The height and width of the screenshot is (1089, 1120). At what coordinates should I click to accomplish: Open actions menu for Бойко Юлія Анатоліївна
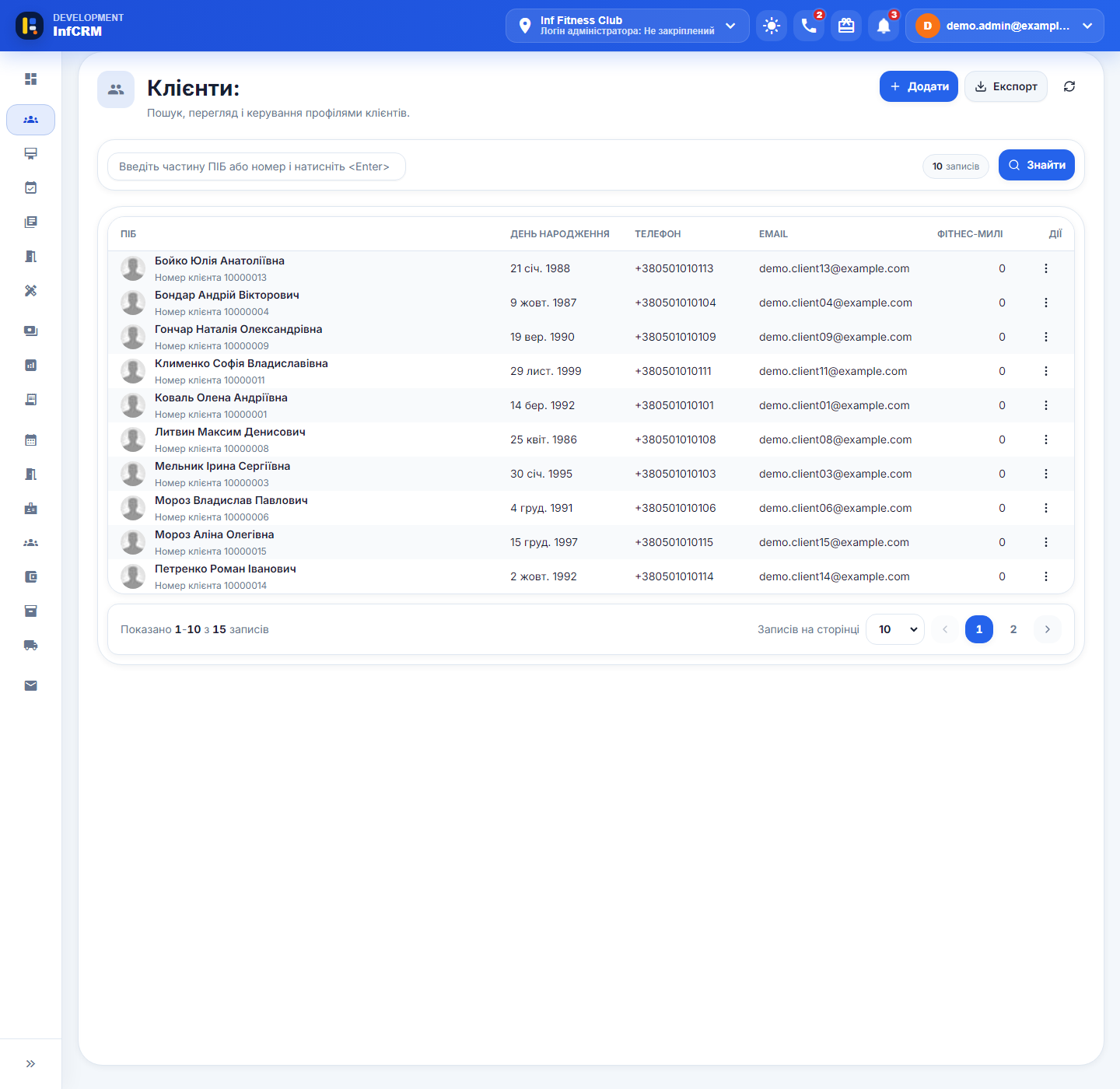(x=1046, y=268)
